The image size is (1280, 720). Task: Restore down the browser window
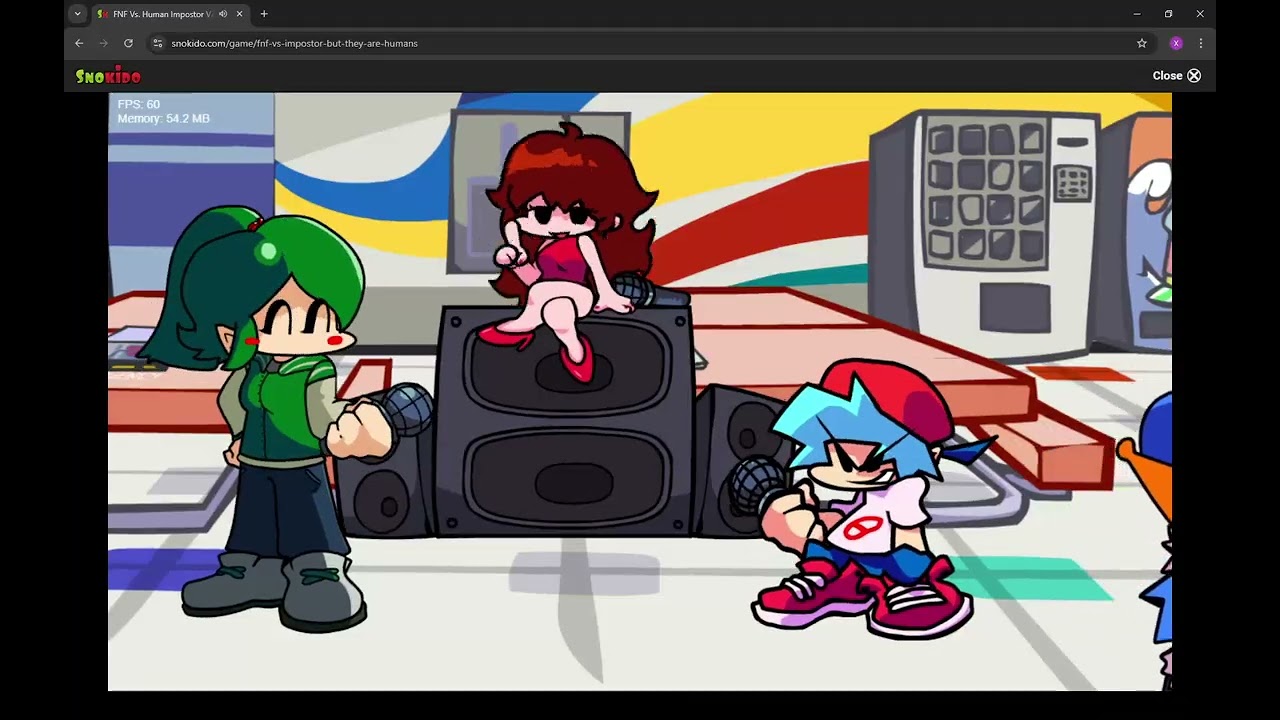(1168, 14)
